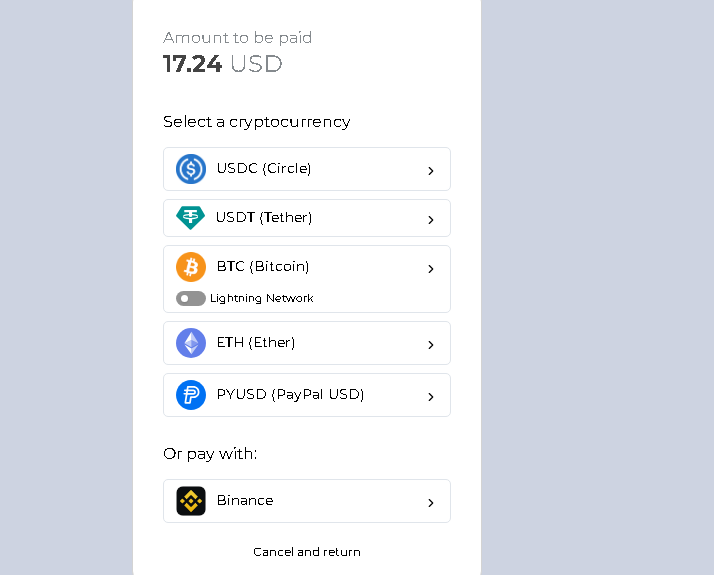Open PYUSD option using right chevron
The height and width of the screenshot is (575, 714).
tap(431, 397)
